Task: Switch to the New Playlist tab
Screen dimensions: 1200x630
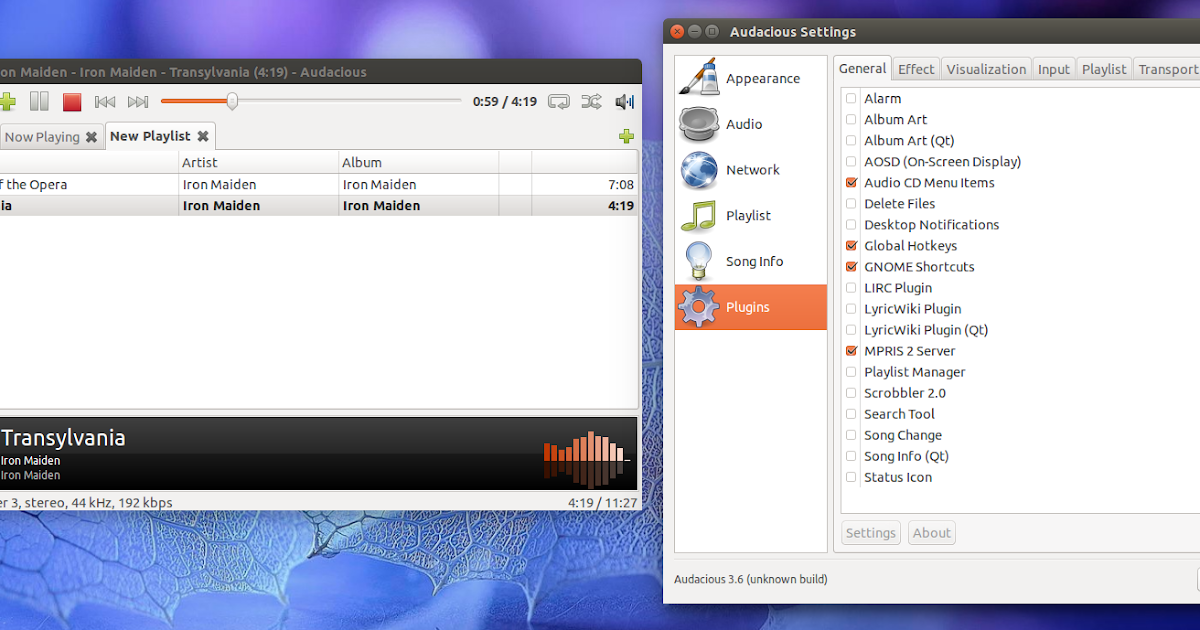Action: point(150,136)
